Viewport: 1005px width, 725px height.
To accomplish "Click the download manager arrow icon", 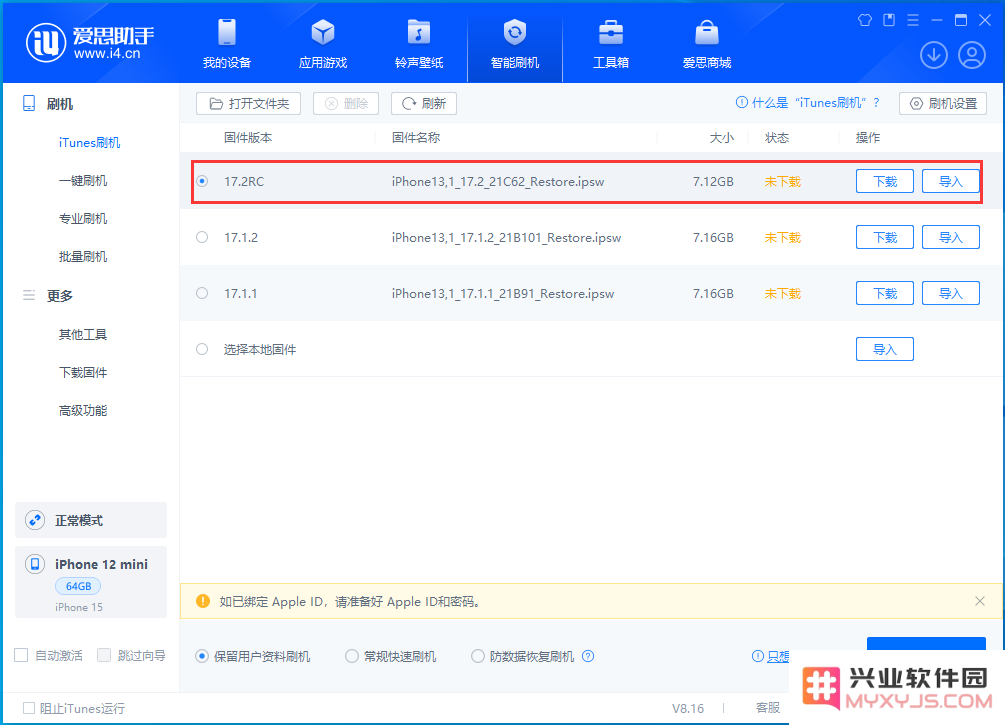I will click(x=934, y=55).
